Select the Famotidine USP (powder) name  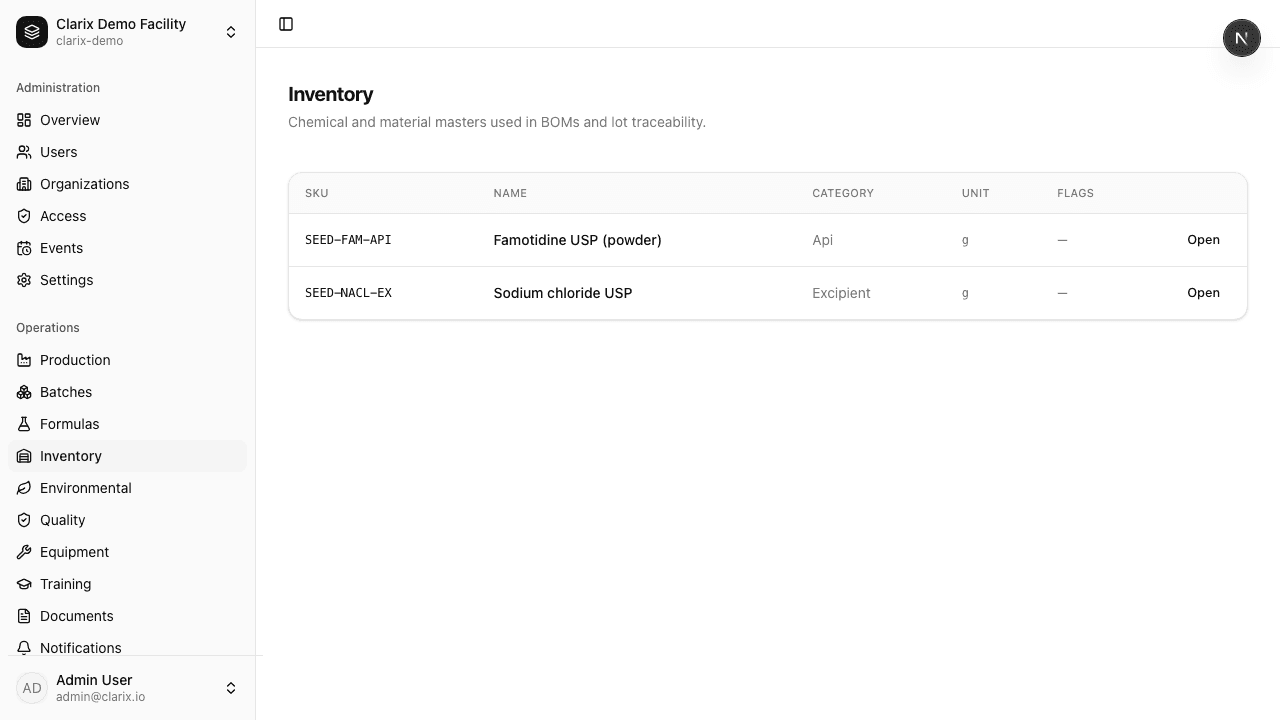tap(577, 240)
